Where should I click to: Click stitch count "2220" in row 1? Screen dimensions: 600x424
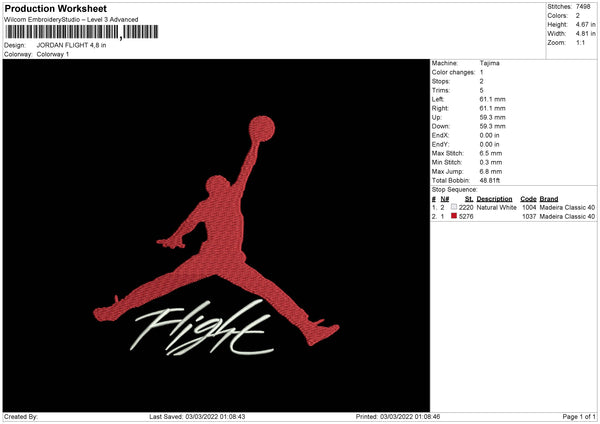(x=466, y=207)
